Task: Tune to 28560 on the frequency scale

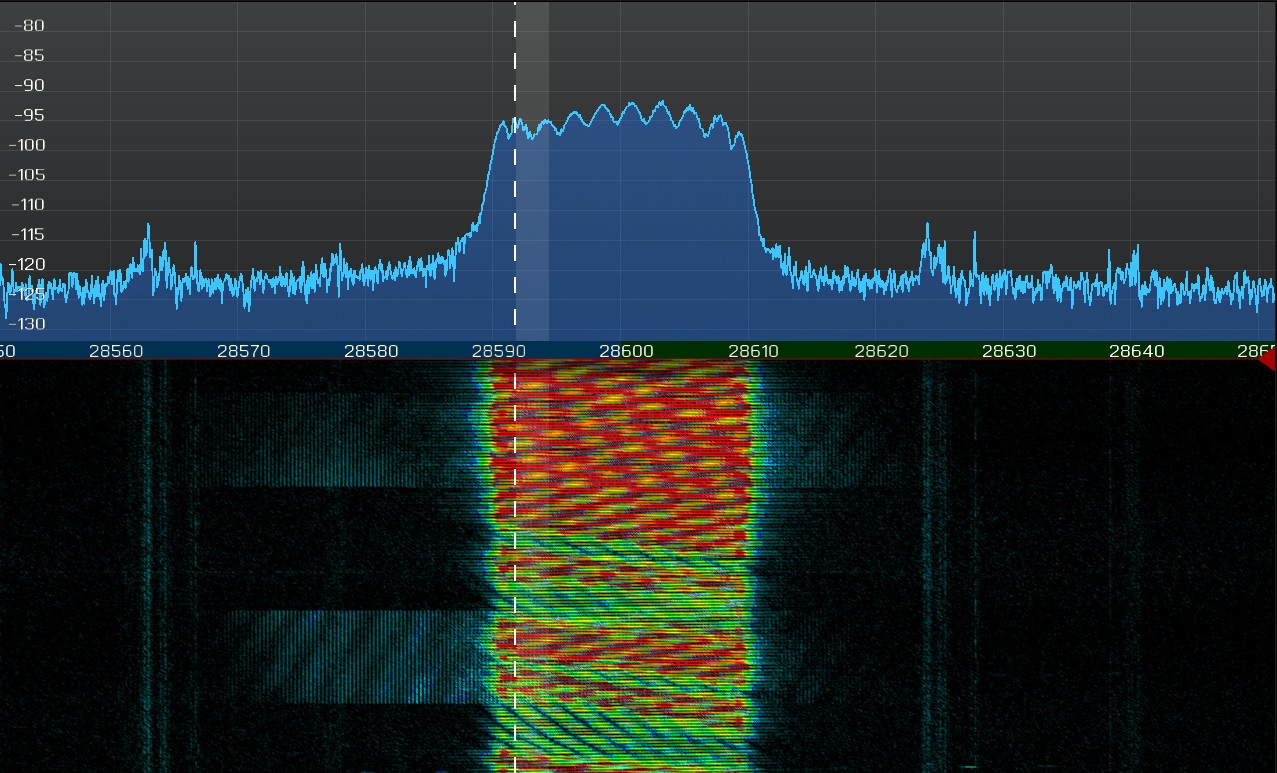Action: coord(116,351)
